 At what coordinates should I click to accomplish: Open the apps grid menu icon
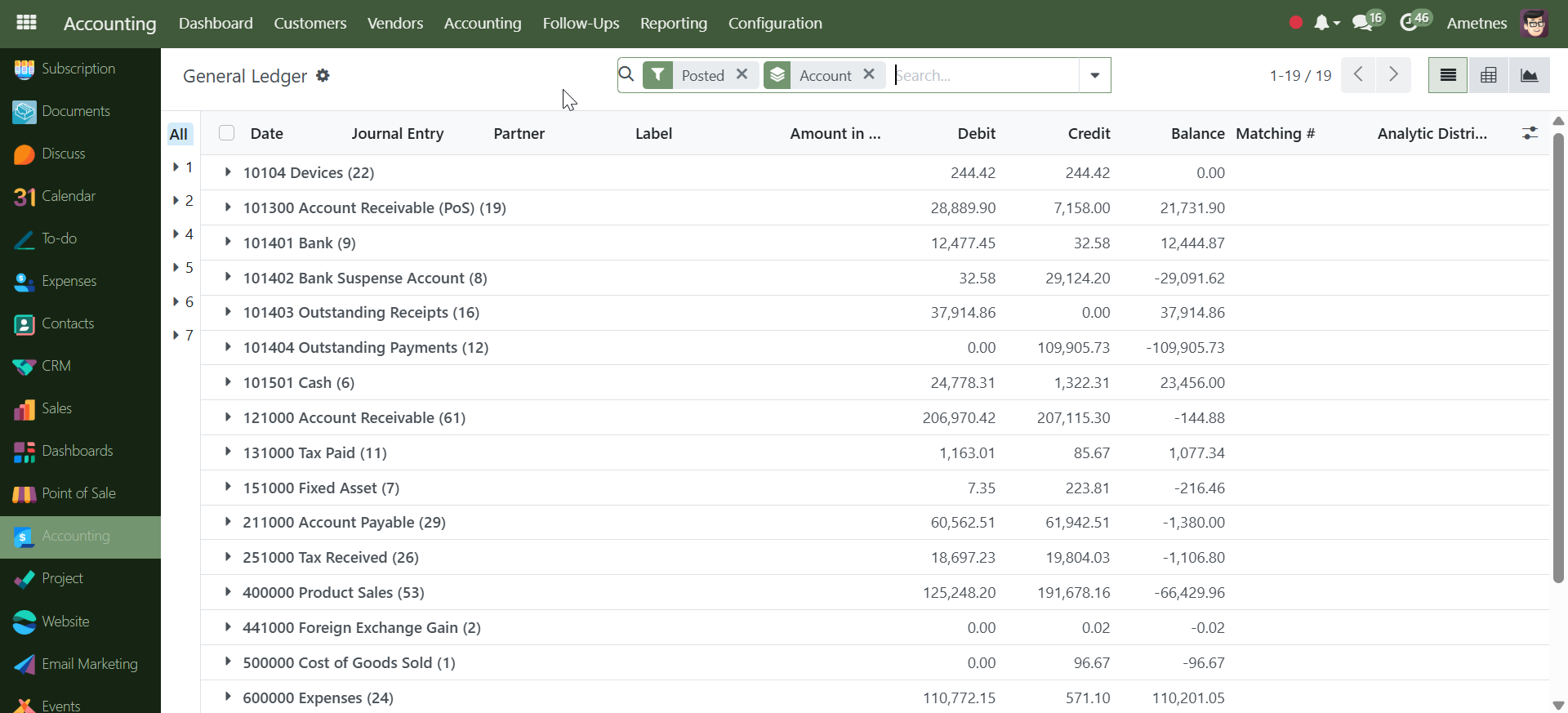pos(26,23)
